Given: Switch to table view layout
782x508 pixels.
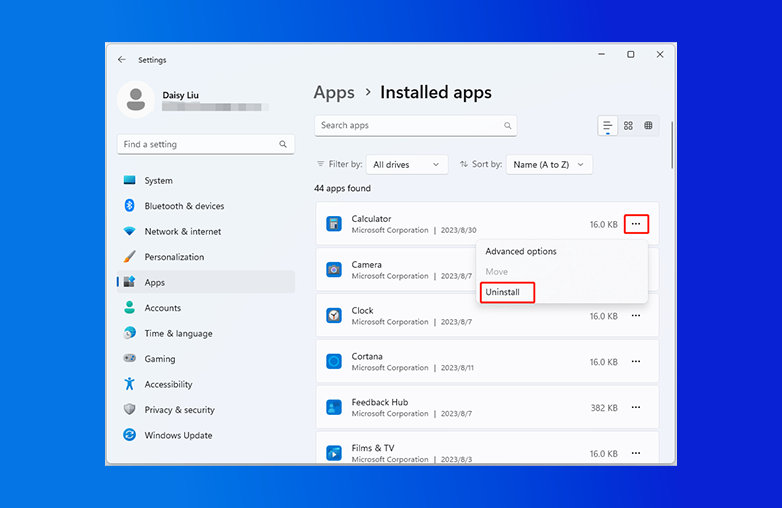Looking at the screenshot, I should [x=648, y=126].
